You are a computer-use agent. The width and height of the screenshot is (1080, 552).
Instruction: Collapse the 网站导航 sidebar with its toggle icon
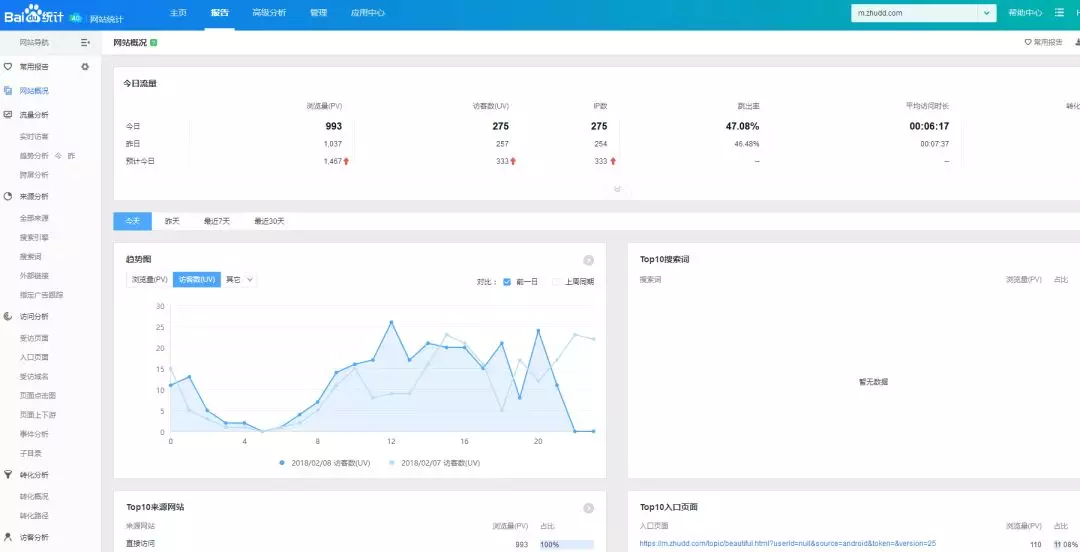click(85, 43)
